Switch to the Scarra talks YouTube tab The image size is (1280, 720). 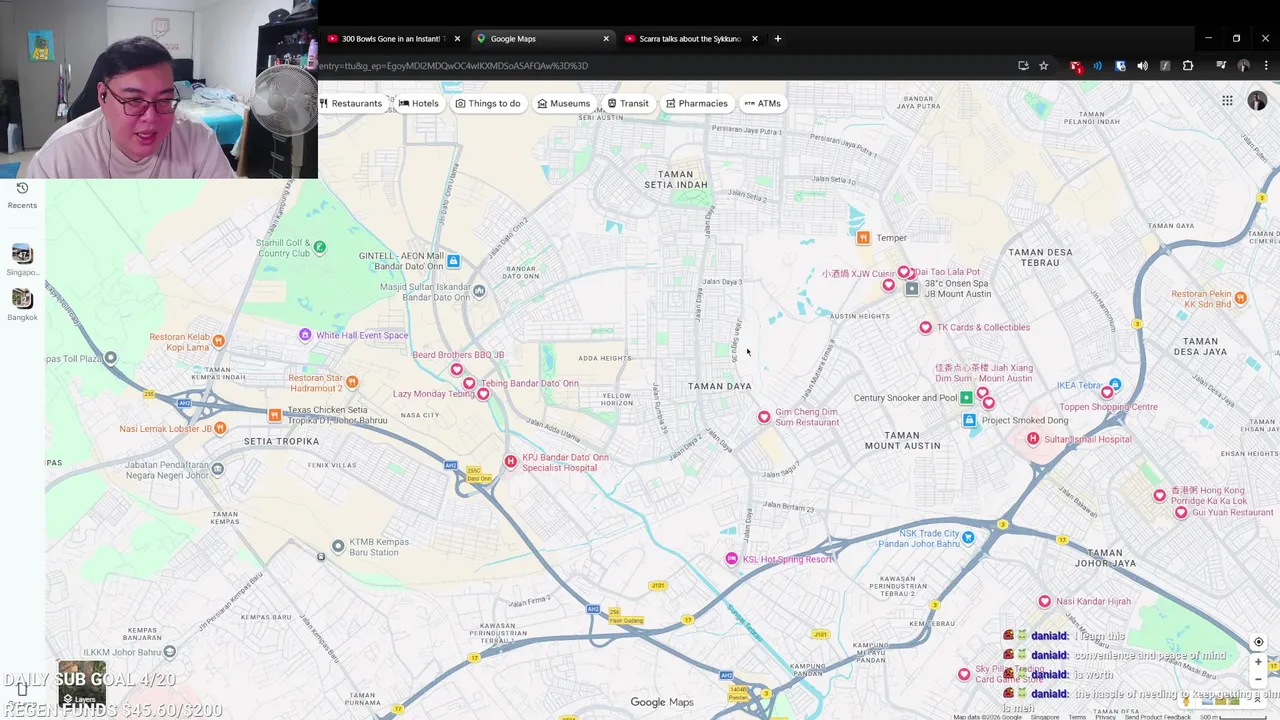click(x=690, y=39)
